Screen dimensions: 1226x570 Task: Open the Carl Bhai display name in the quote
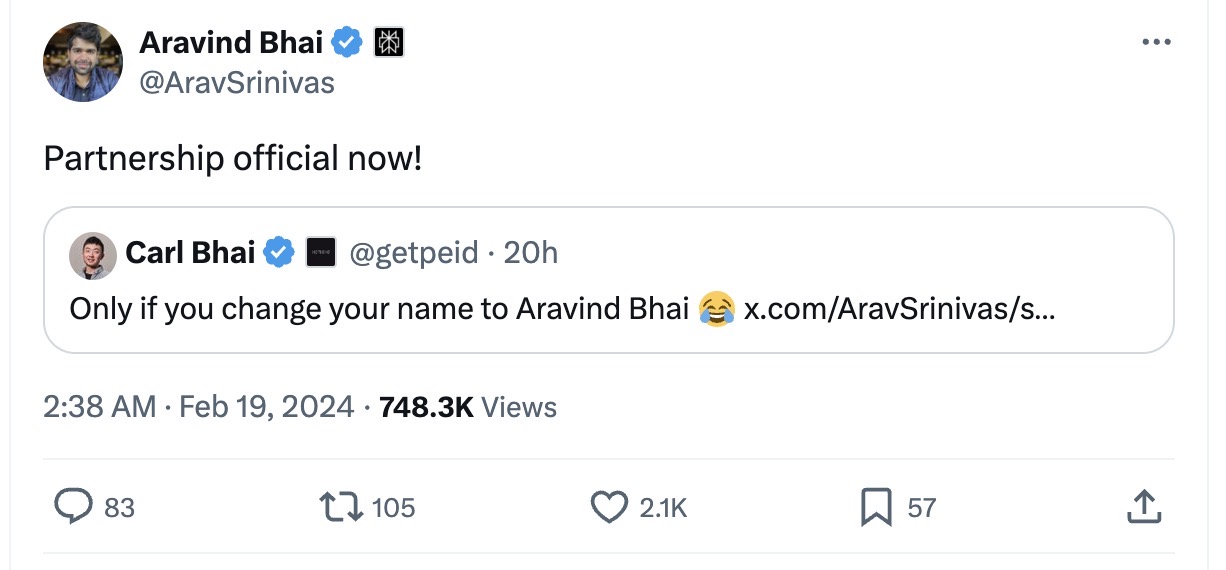click(x=190, y=253)
